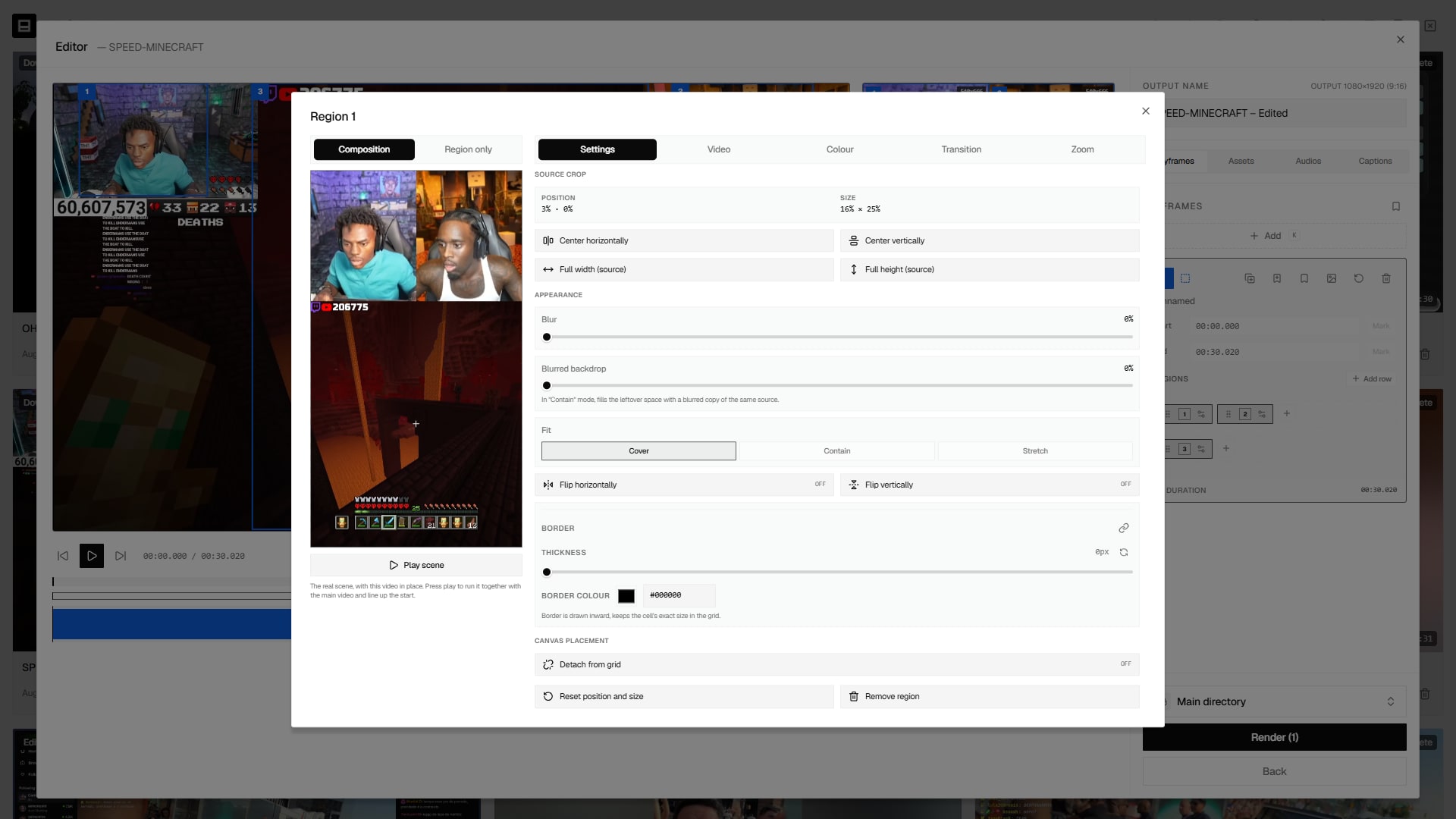1456x819 pixels.
Task: Click the source crop Size value
Action: click(x=860, y=209)
